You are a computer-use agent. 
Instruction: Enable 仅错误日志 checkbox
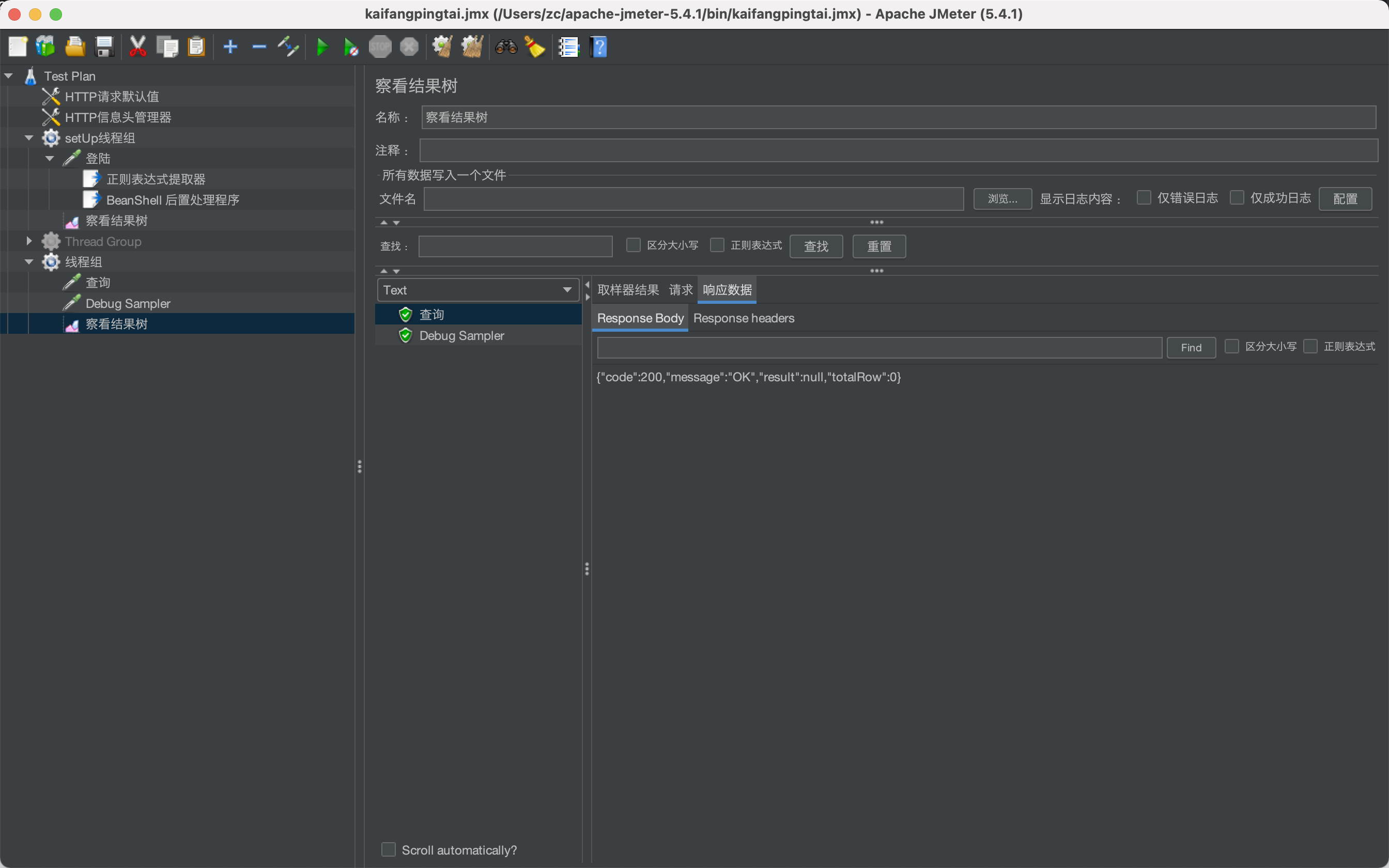point(1144,198)
